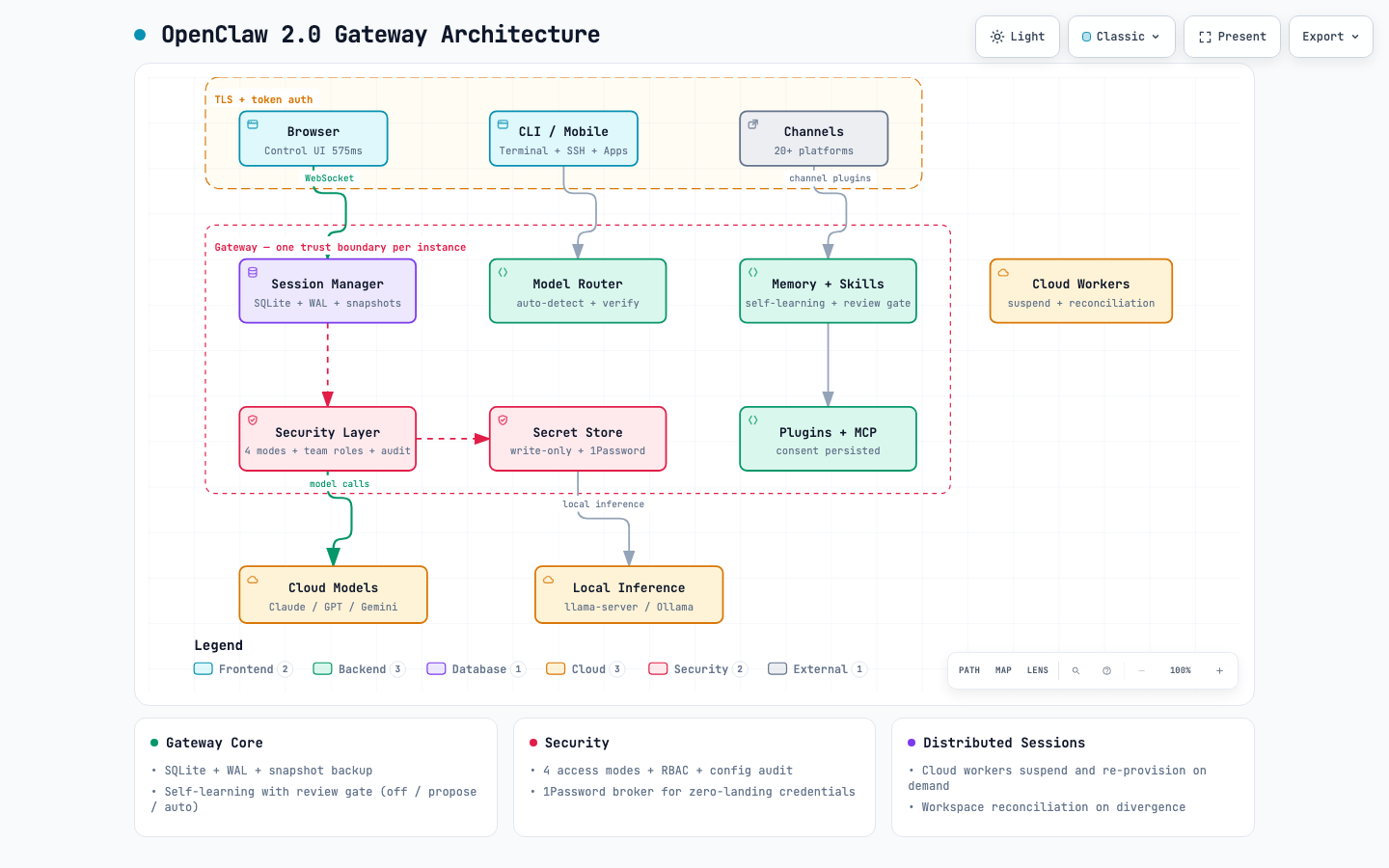Click the Session Manager node title

327,285
